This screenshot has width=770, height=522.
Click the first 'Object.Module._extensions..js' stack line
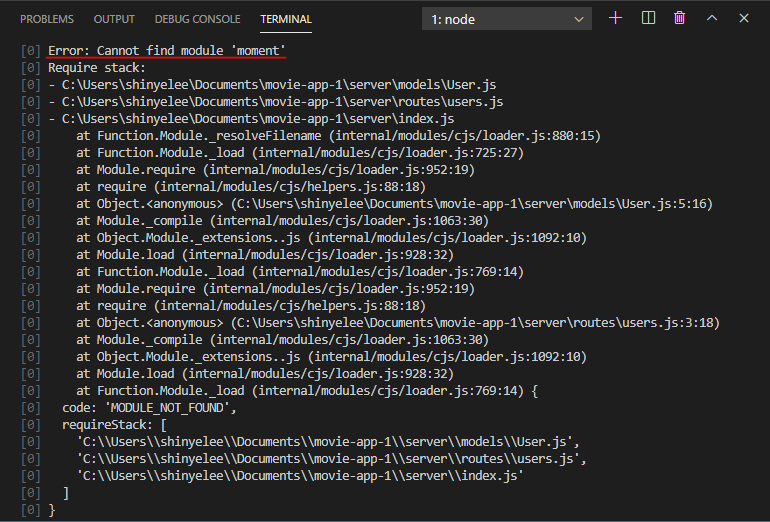[331, 238]
